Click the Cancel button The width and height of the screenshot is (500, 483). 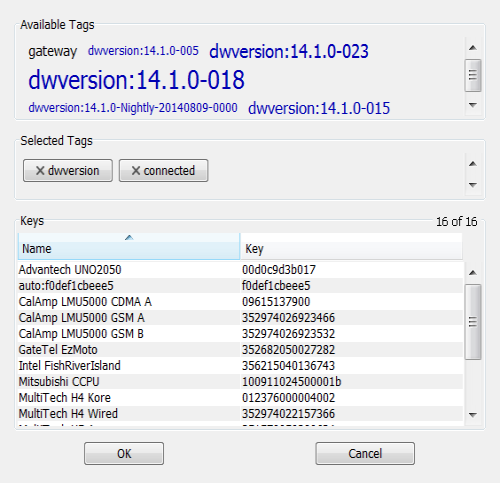(x=365, y=453)
